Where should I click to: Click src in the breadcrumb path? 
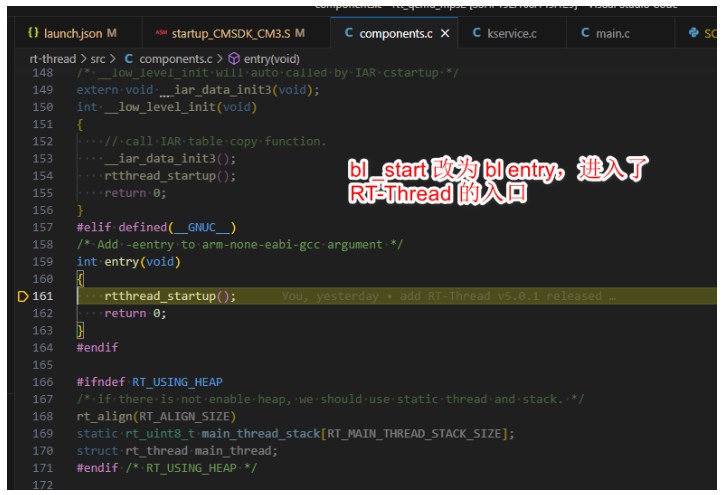[98, 59]
